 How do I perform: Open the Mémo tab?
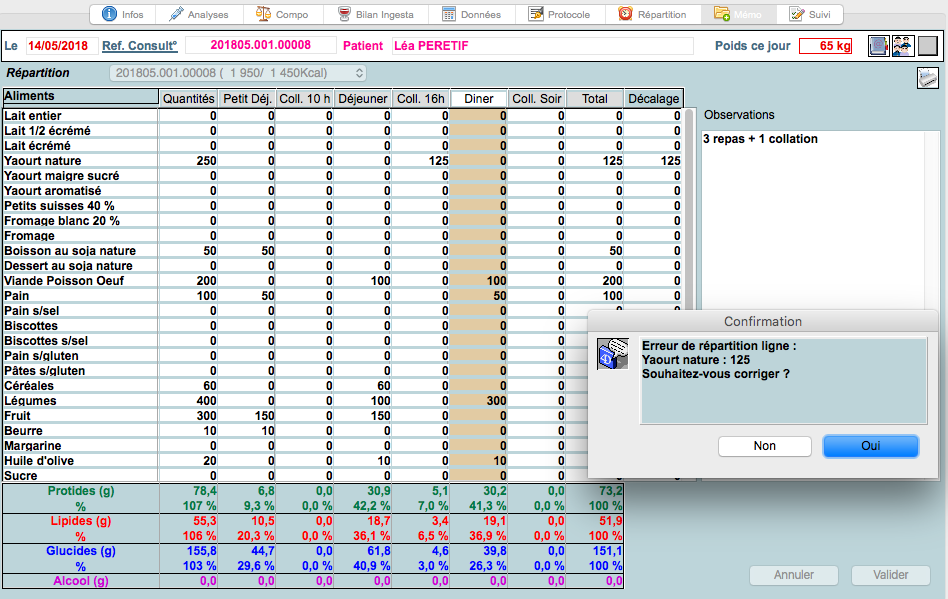pos(738,15)
